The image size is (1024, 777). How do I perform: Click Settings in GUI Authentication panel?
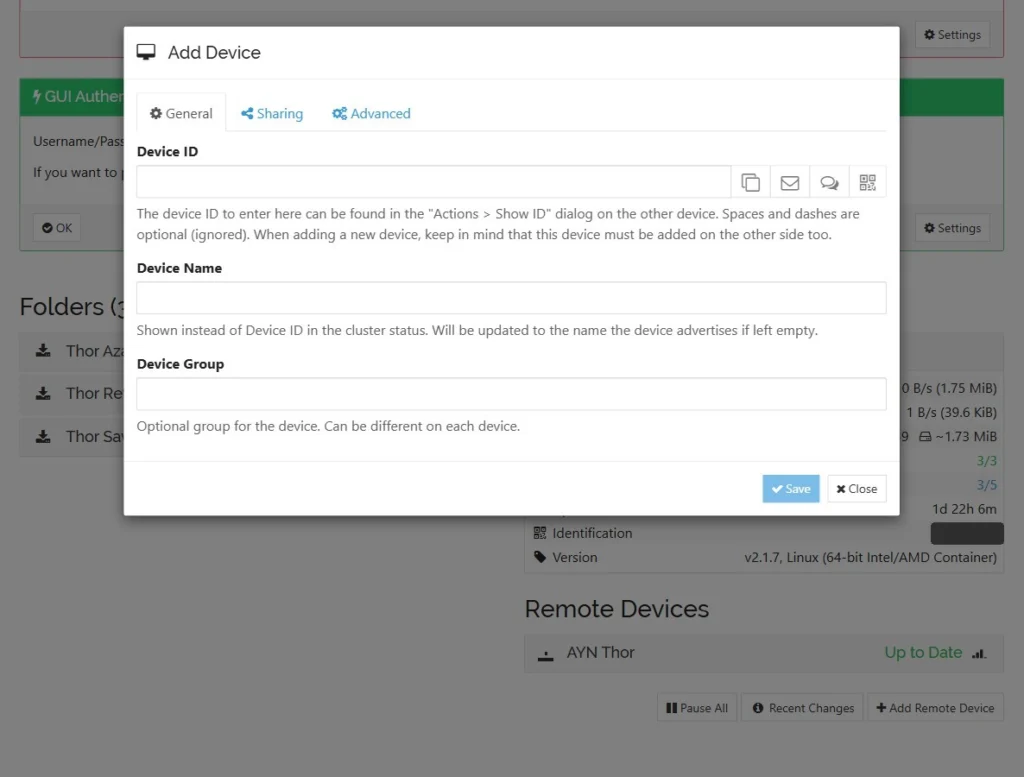tap(952, 228)
